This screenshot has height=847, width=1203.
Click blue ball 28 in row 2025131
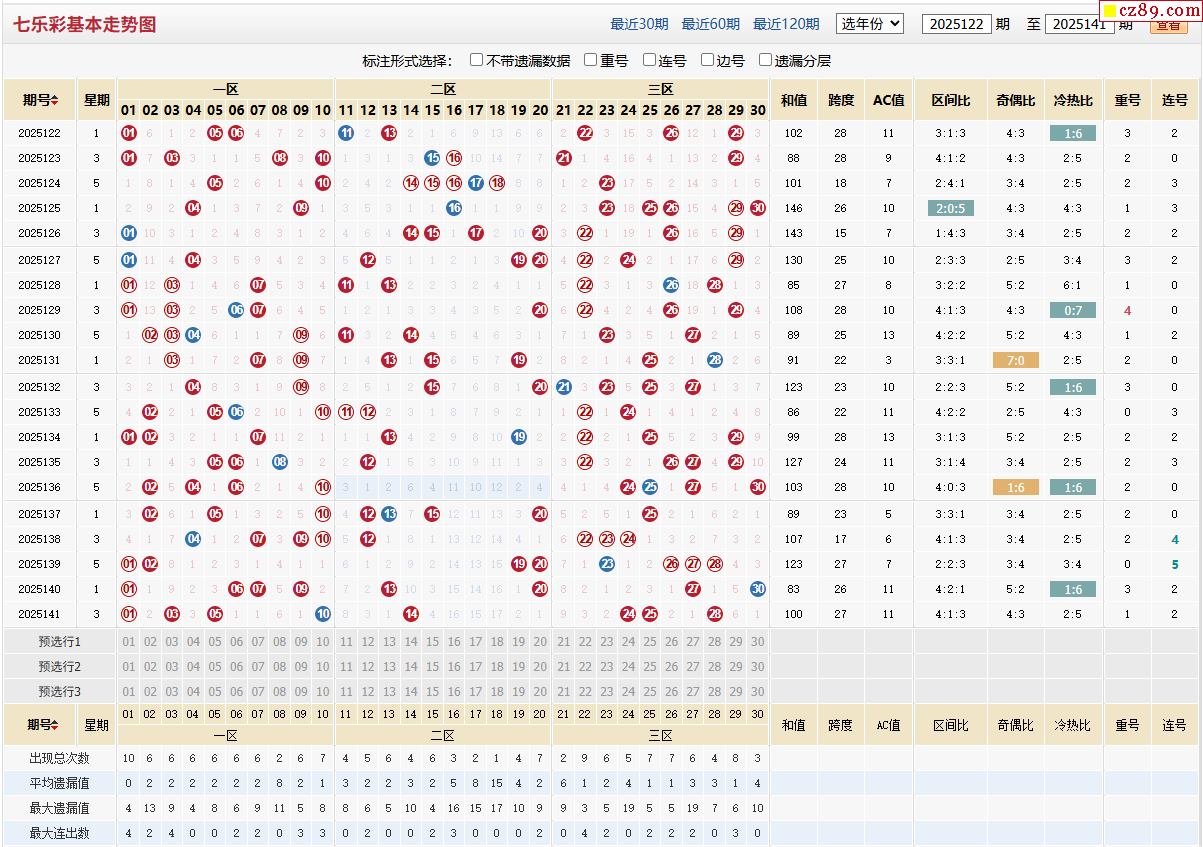point(715,360)
